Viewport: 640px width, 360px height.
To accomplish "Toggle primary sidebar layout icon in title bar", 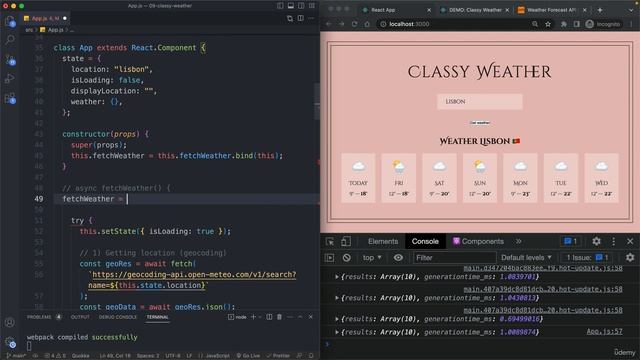I will [x=280, y=6].
